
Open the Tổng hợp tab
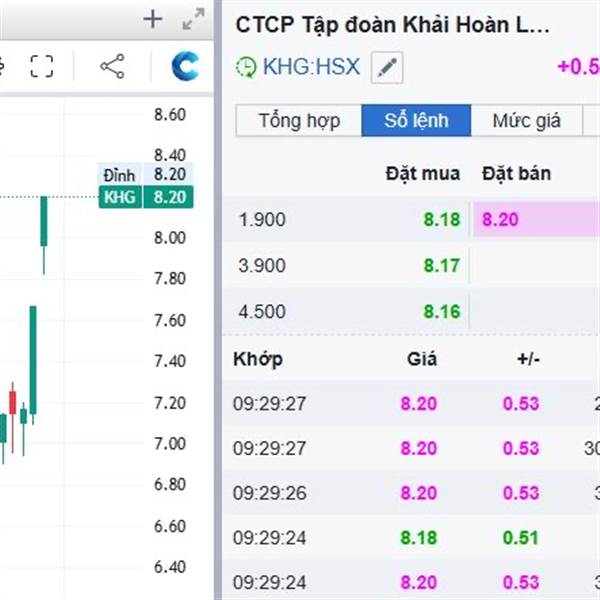click(299, 122)
